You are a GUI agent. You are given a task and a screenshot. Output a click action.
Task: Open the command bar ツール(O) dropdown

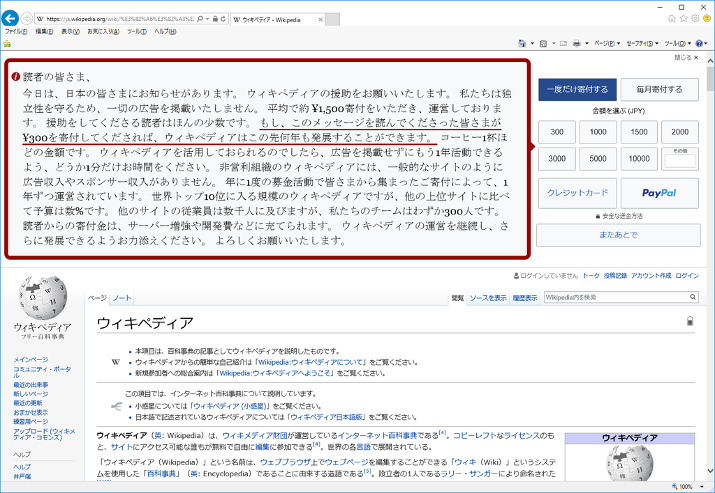click(678, 43)
